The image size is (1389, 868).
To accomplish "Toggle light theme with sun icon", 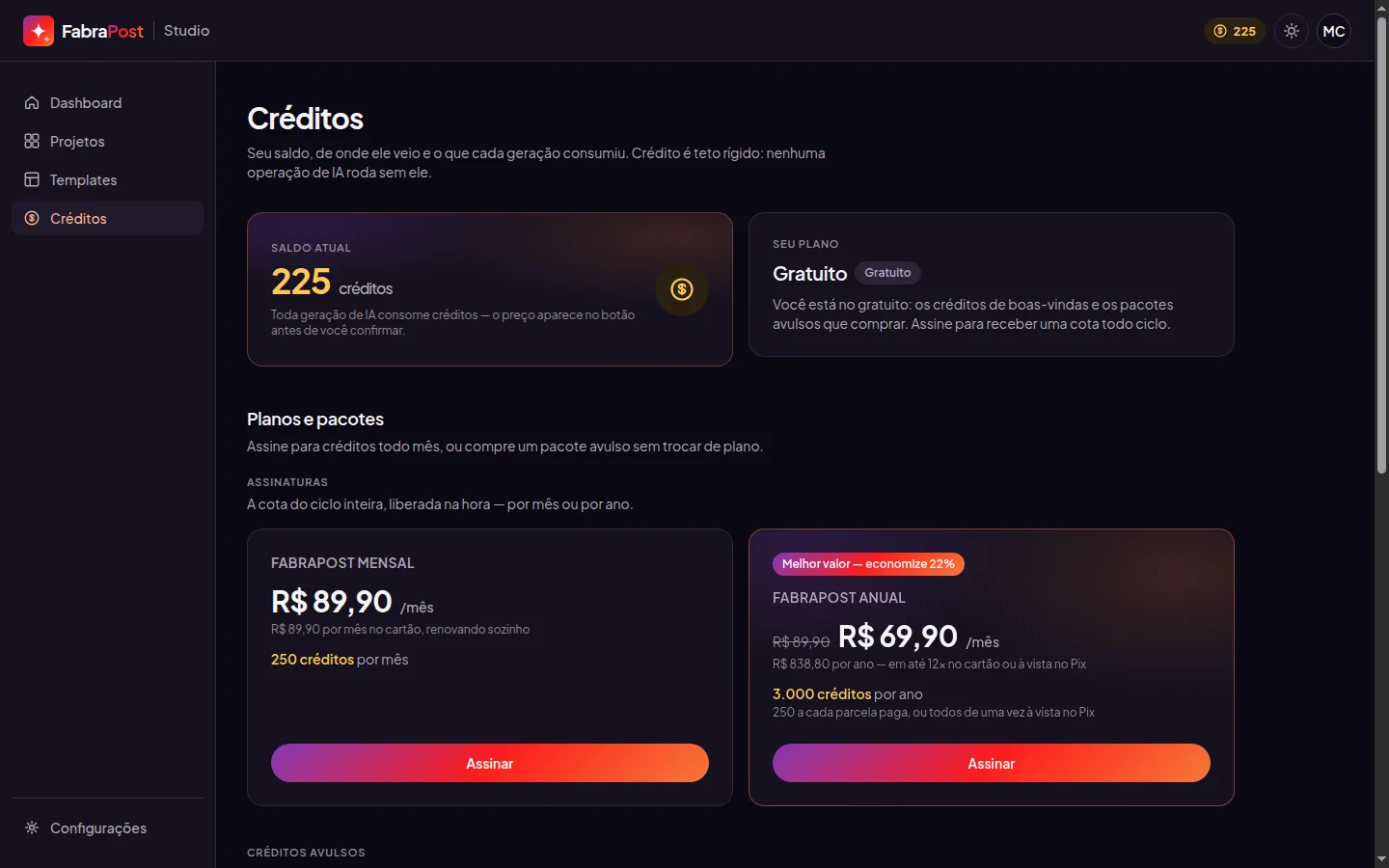I will [x=1292, y=31].
